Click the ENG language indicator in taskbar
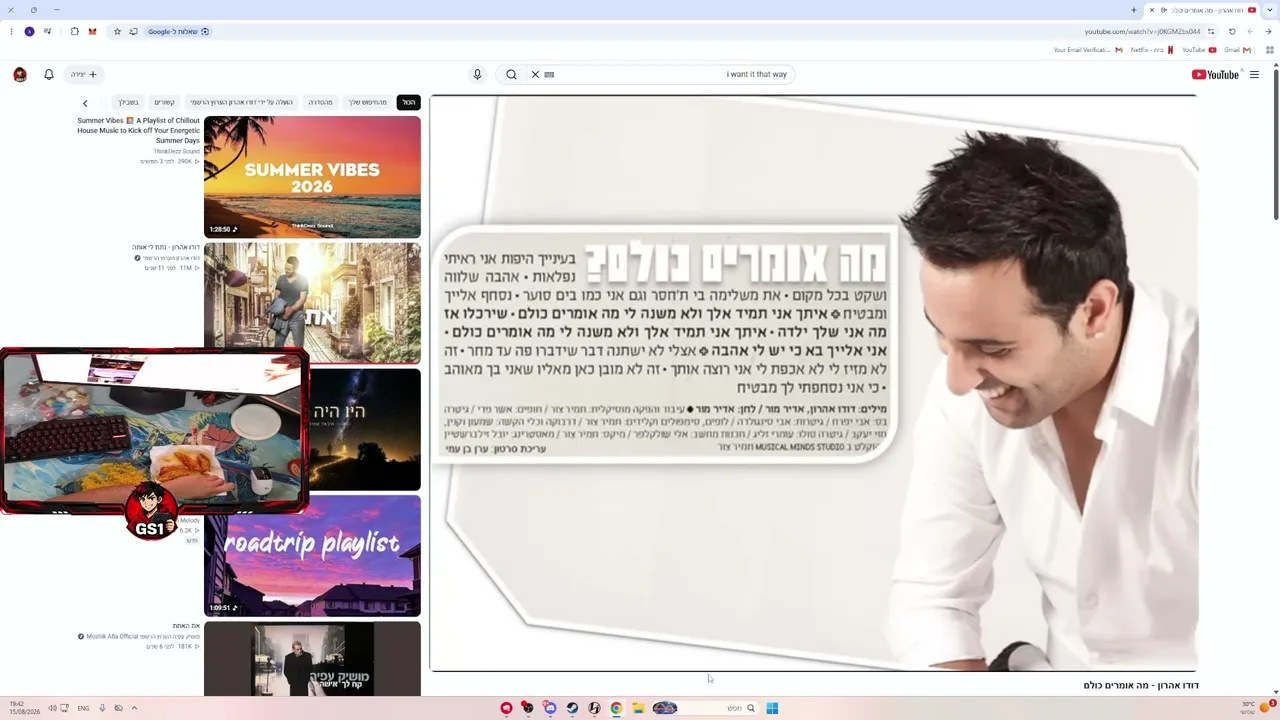Screen dimensions: 1280x720 [83, 708]
